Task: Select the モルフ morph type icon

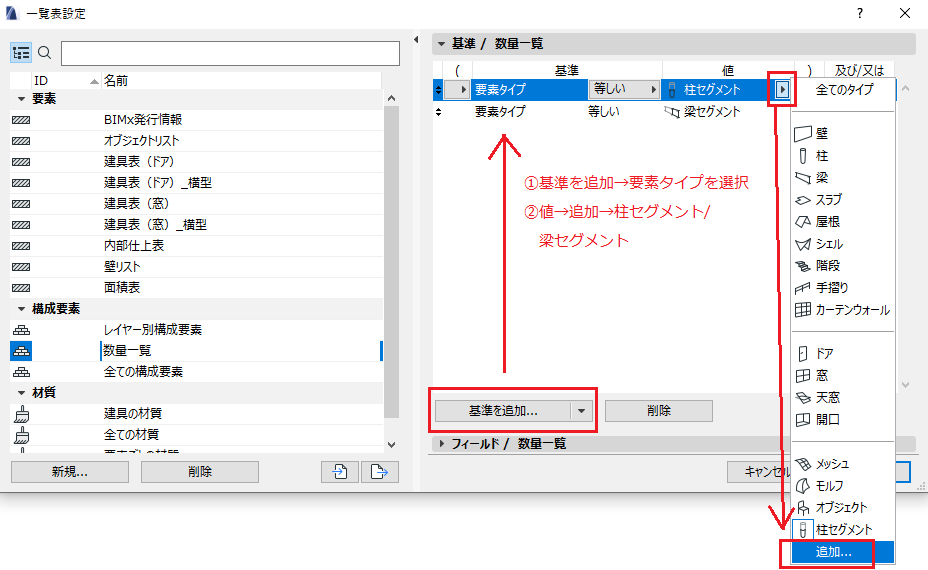Action: click(803, 485)
